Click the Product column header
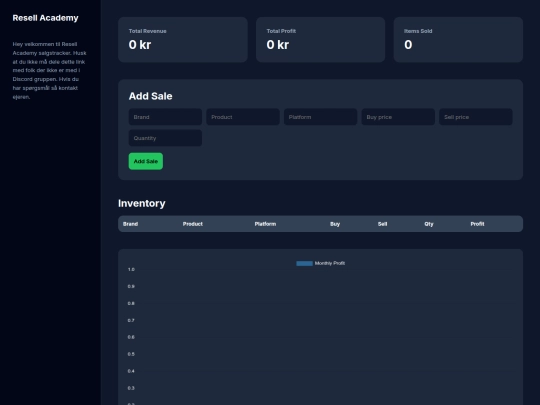Viewport: 540px width, 405px height. [193, 224]
